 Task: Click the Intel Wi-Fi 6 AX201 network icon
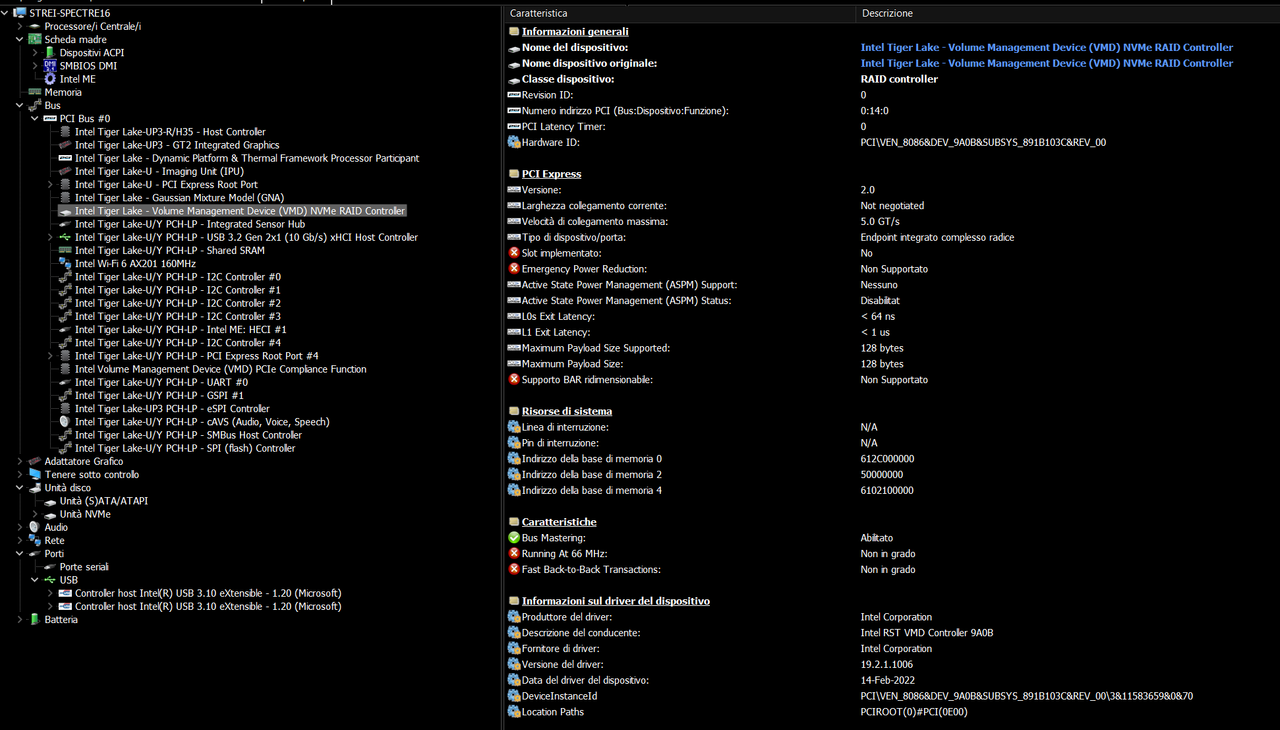click(65, 264)
